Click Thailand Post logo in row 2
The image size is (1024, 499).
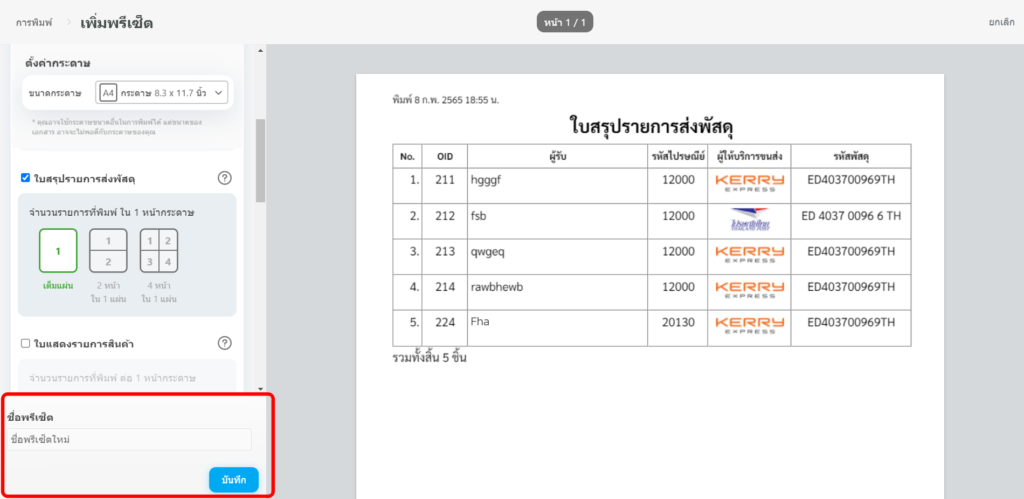click(x=749, y=219)
